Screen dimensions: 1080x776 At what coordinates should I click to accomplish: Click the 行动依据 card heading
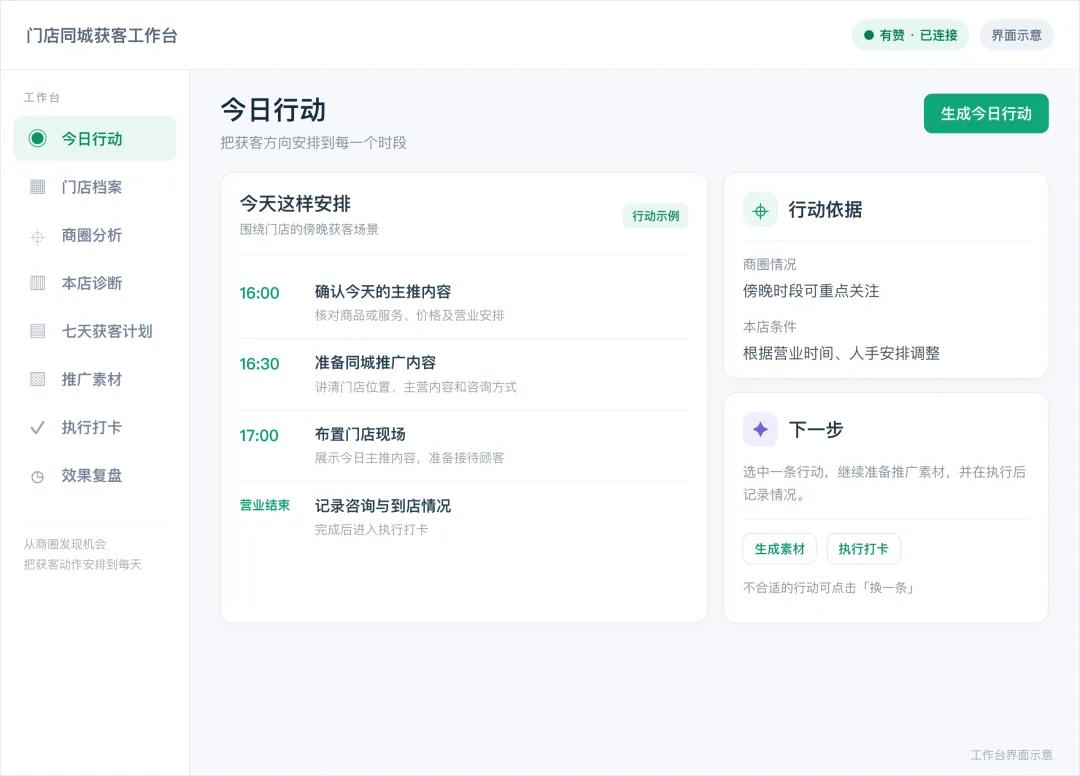825,210
